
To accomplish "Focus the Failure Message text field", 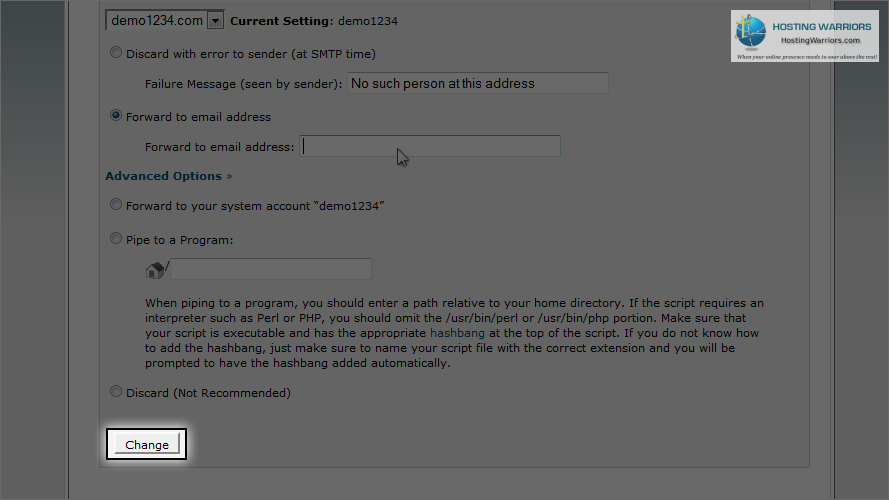I will (477, 83).
